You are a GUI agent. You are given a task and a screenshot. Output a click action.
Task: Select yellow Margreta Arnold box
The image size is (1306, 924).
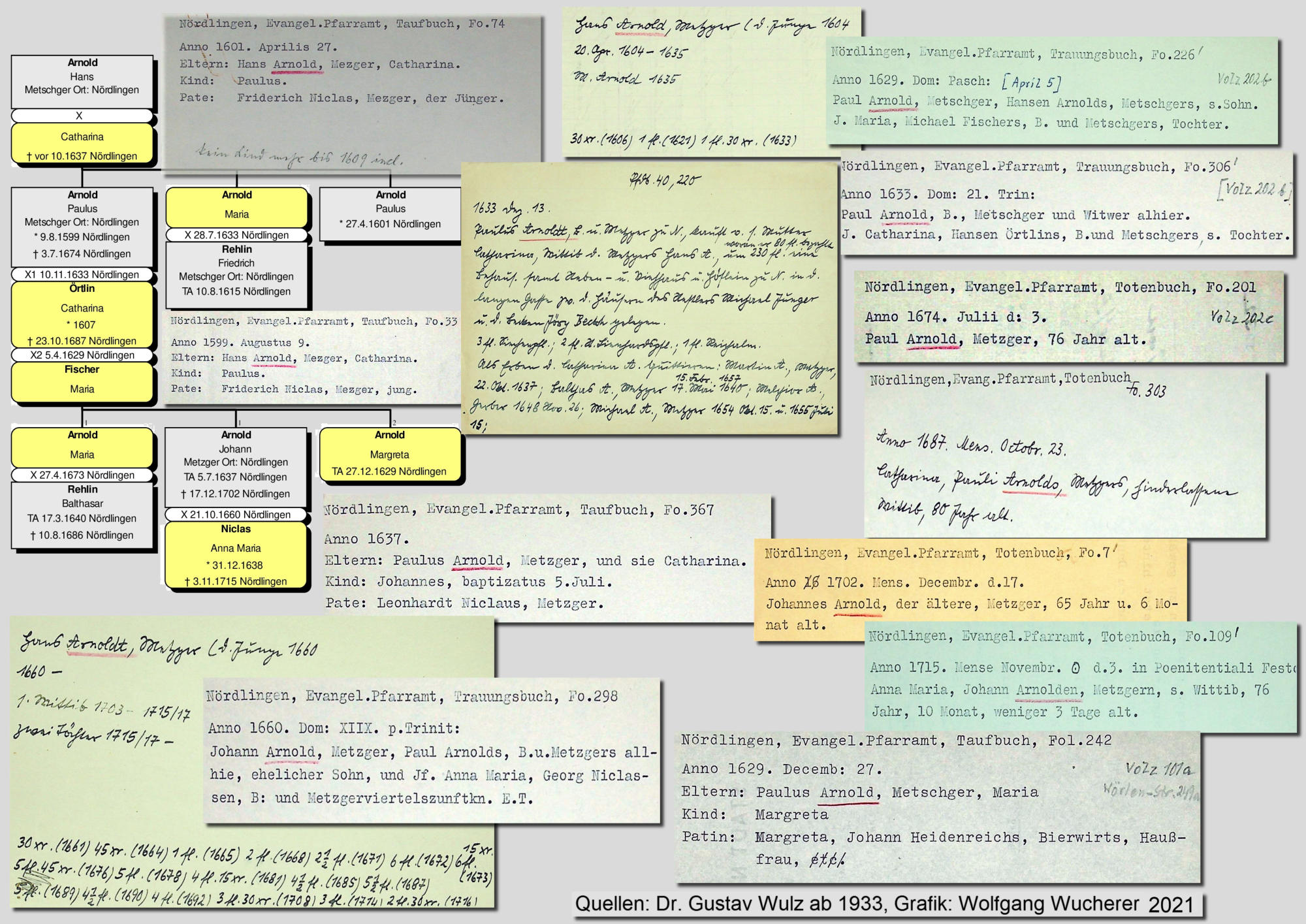390,454
